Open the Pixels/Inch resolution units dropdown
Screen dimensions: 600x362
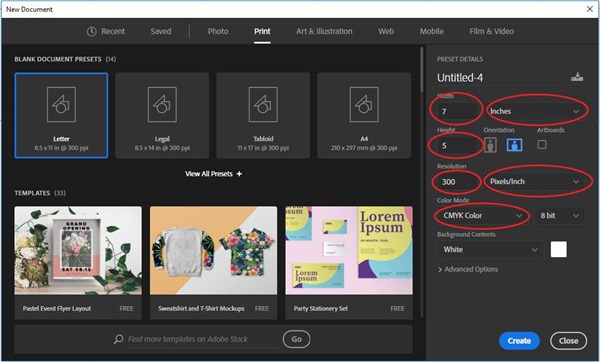535,181
